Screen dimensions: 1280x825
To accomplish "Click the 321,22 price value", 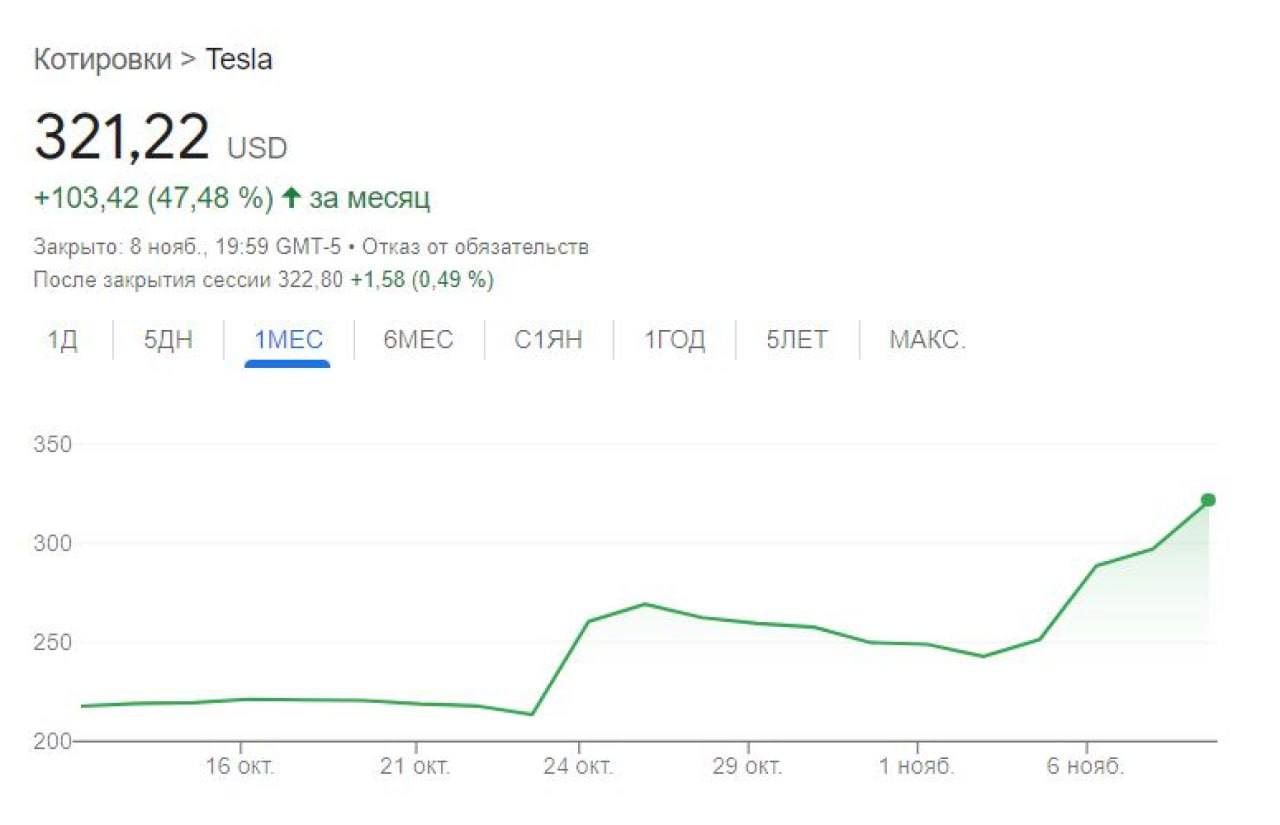I will pos(122,138).
